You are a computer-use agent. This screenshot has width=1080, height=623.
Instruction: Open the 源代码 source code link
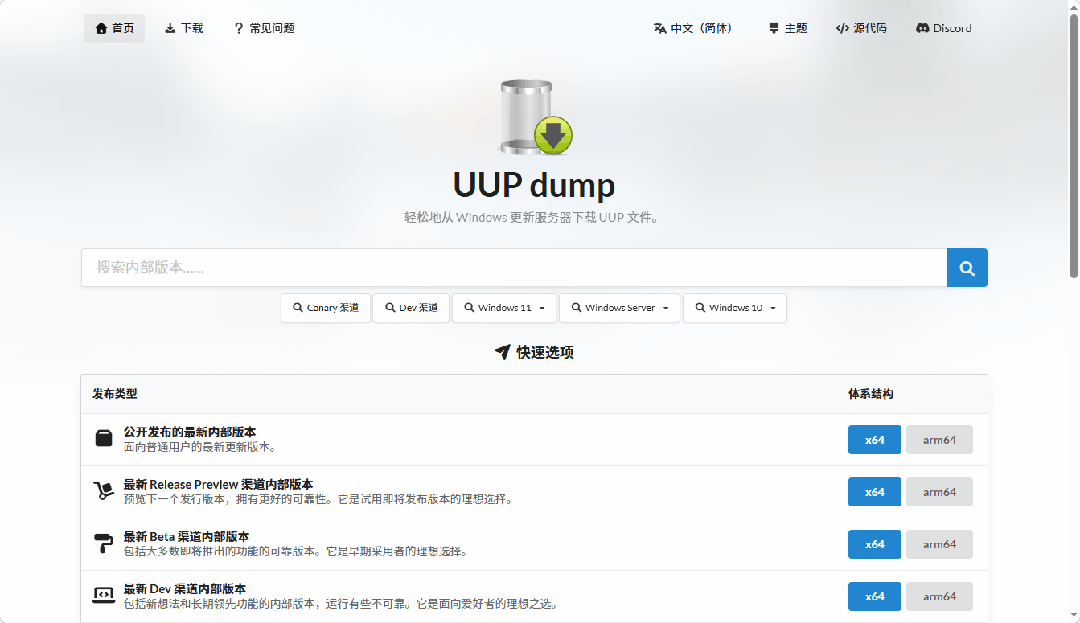pos(861,28)
